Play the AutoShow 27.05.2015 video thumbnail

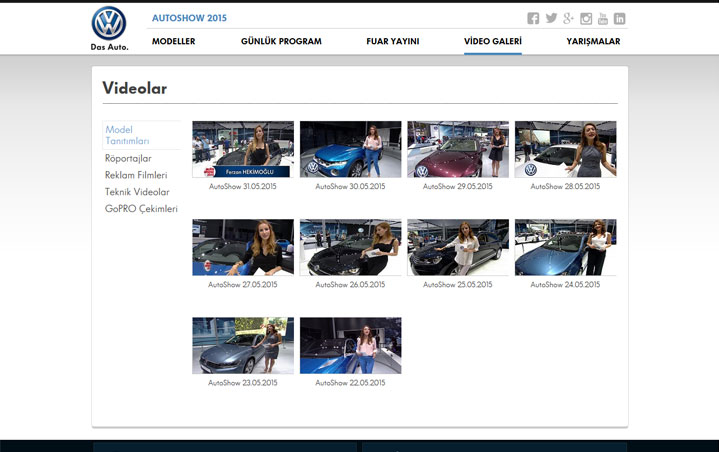[243, 248]
